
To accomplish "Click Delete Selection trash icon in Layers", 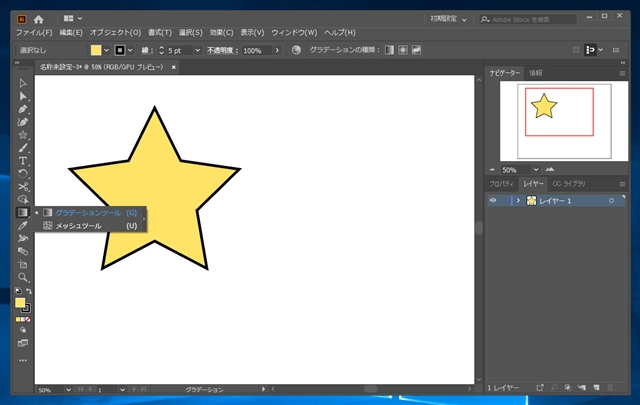I will (610, 387).
